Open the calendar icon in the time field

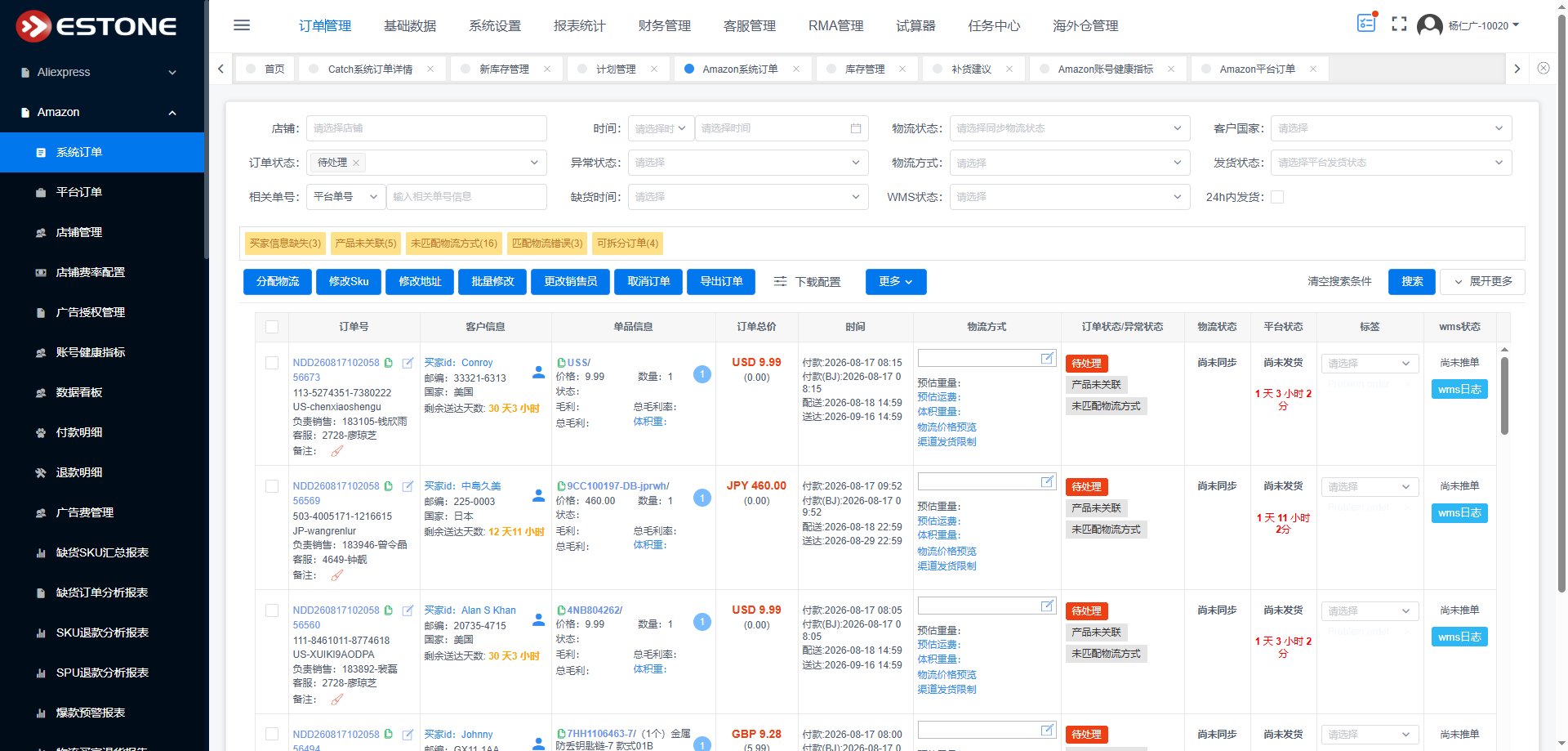coord(856,128)
